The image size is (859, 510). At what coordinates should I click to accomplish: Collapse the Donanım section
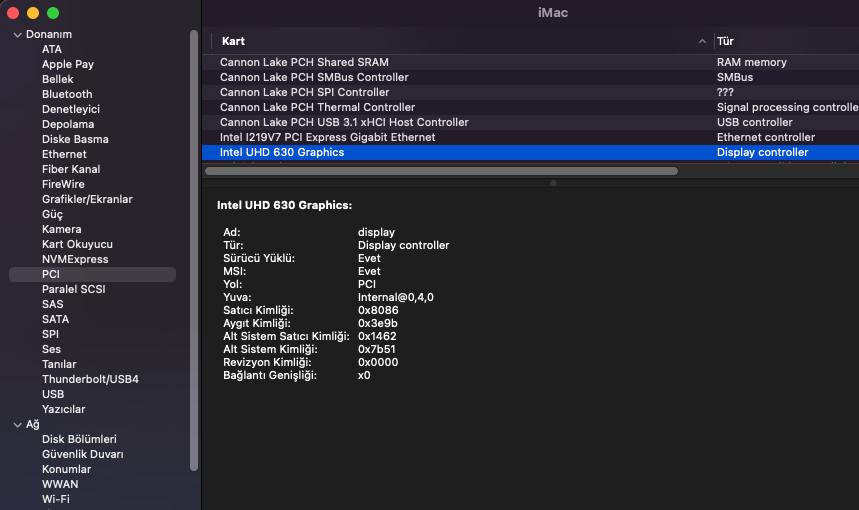[x=17, y=34]
